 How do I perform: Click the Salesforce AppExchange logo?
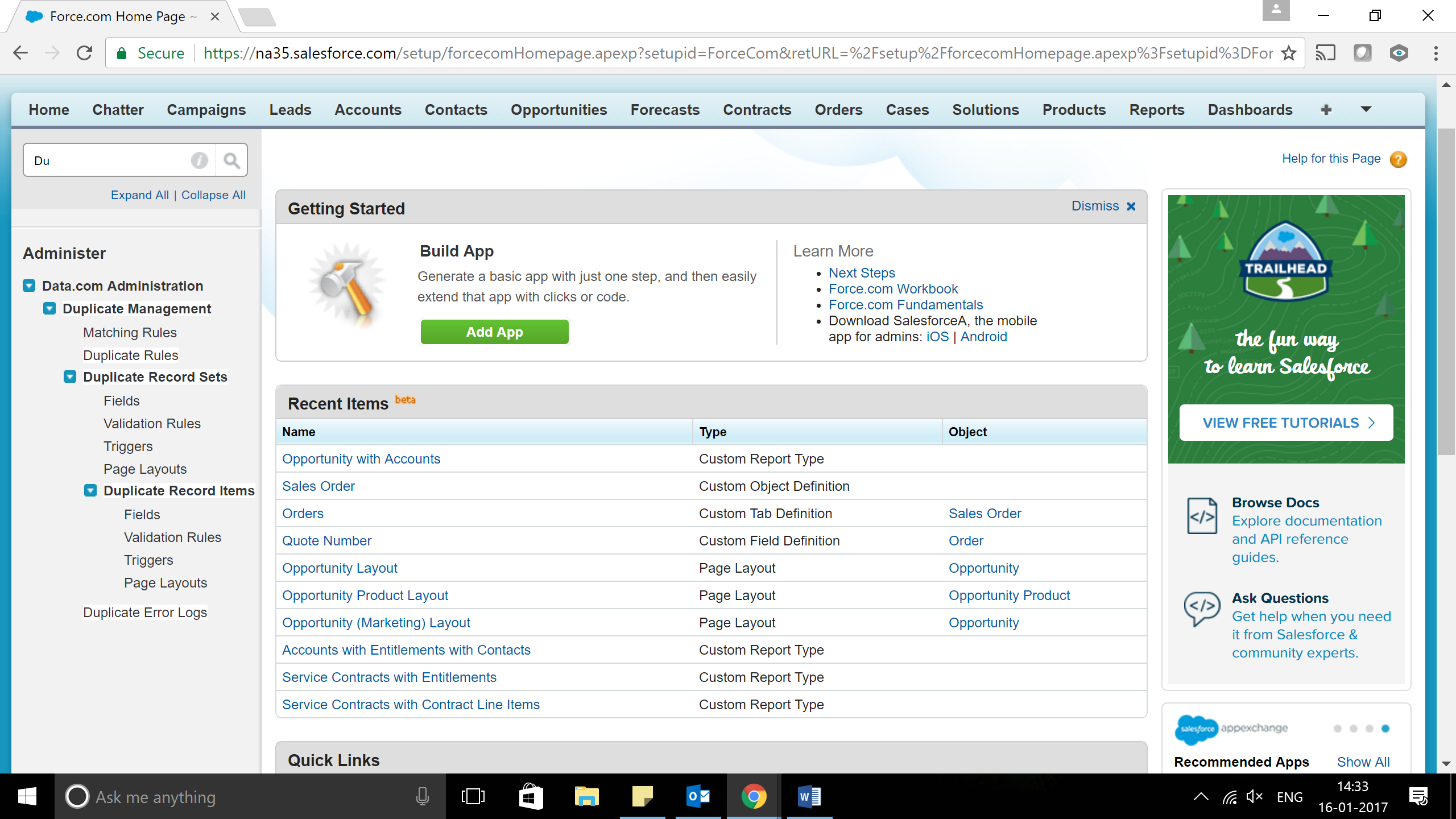point(1231,729)
